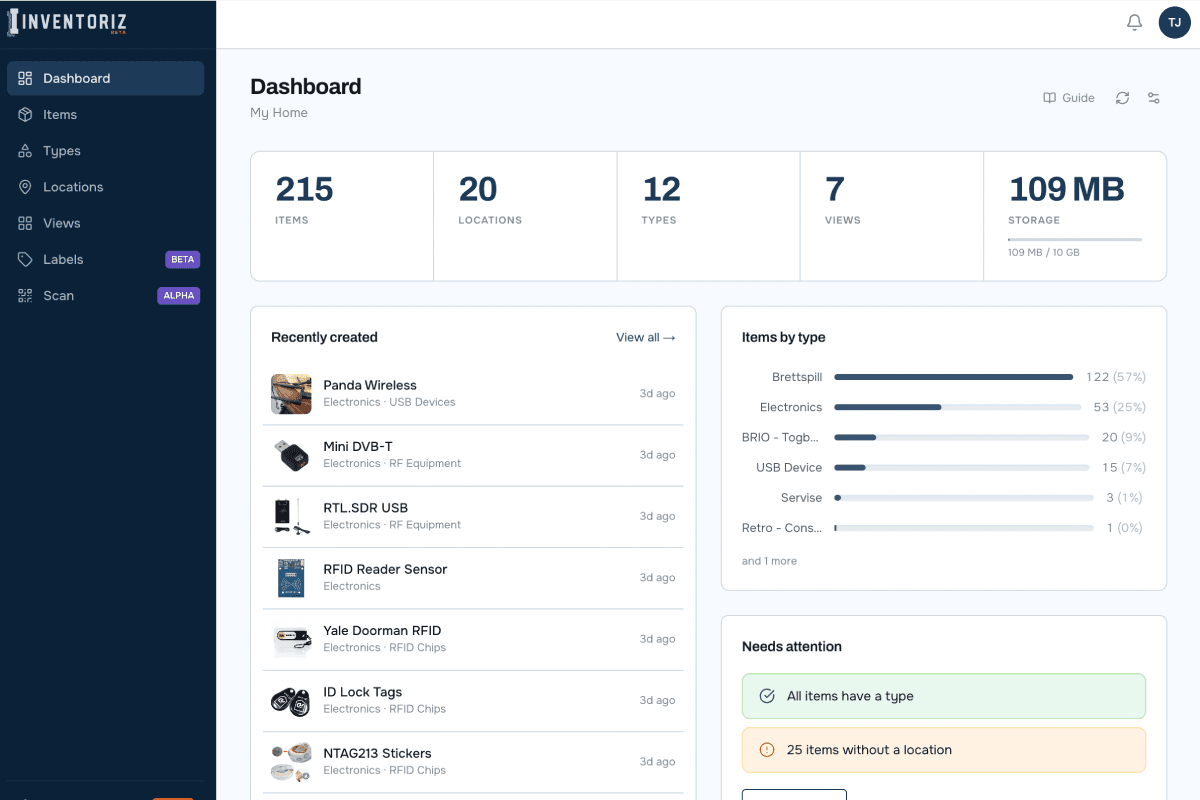Open Locations in the sidebar
Image resolution: width=1200 pixels, height=800 pixels.
click(106, 187)
